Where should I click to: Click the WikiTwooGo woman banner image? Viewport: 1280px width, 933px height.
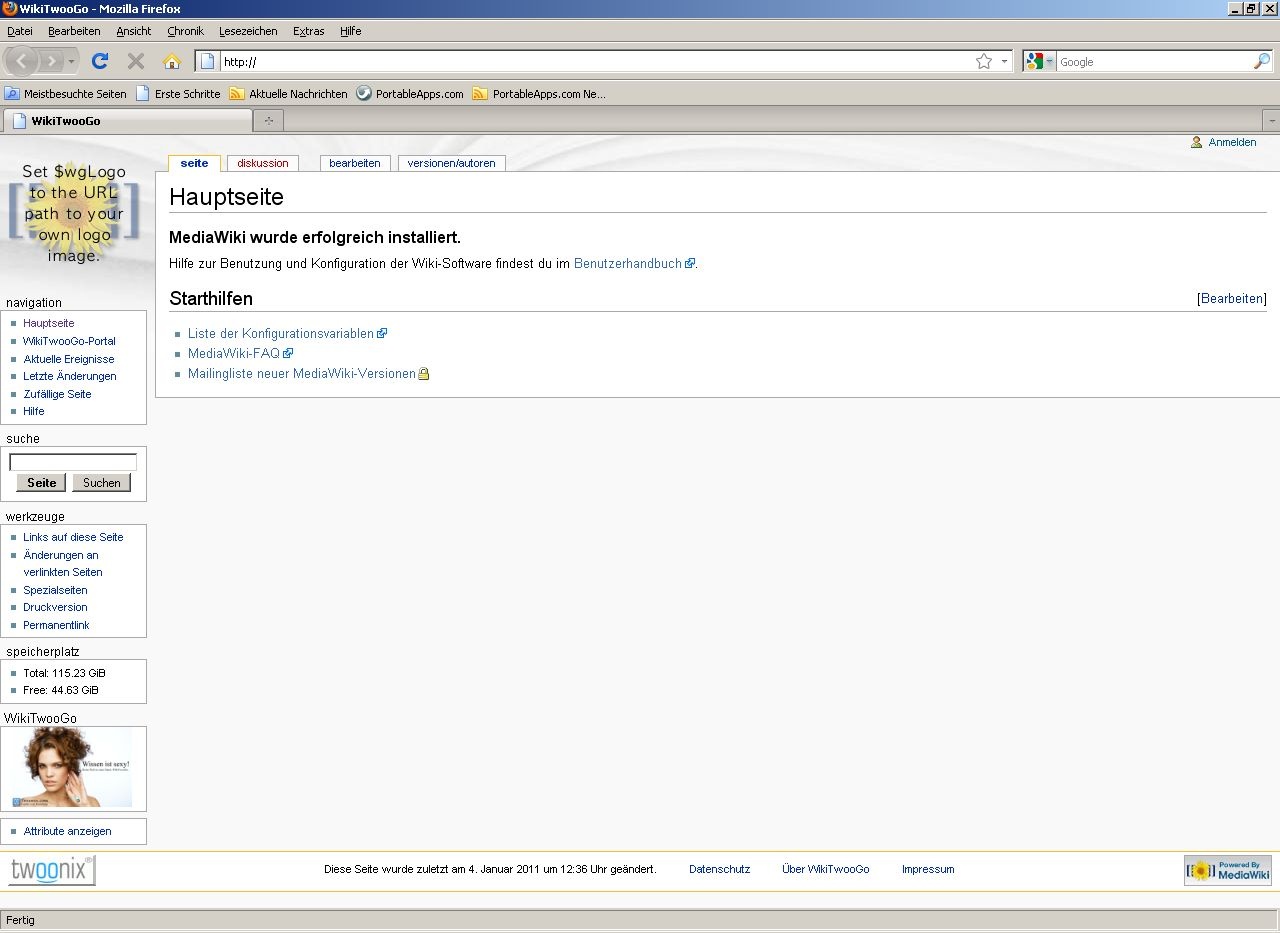pyautogui.click(x=73, y=768)
